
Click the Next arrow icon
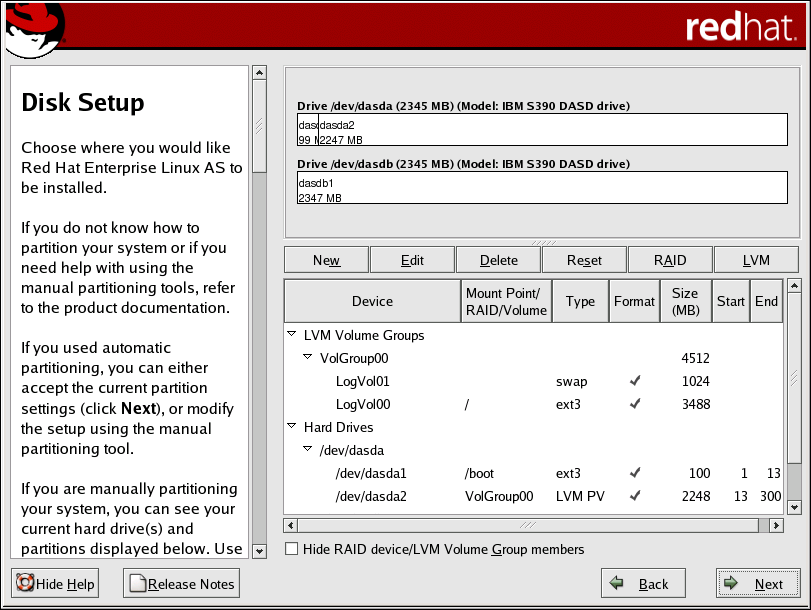pyautogui.click(x=732, y=584)
